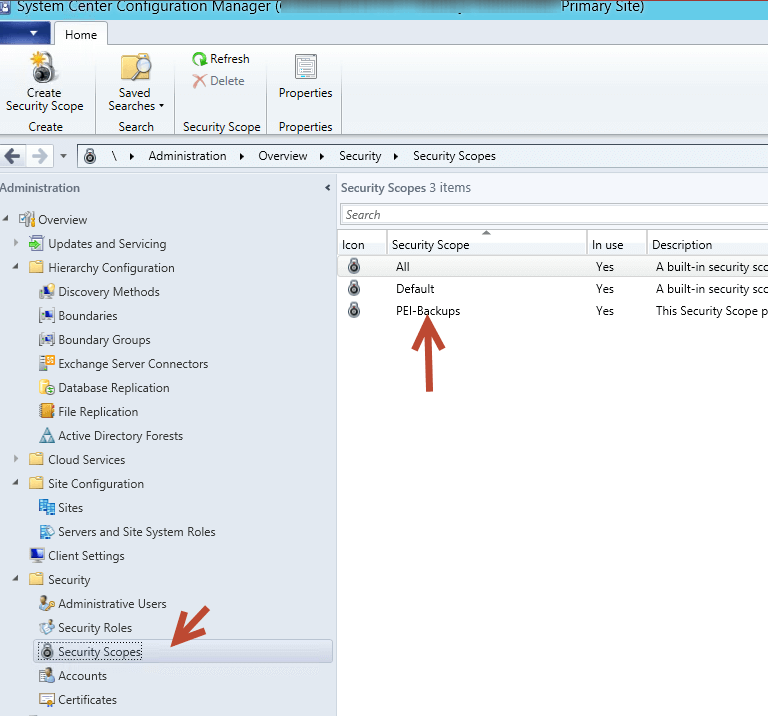Sort by In use column header
This screenshot has height=716, width=768.
(617, 242)
